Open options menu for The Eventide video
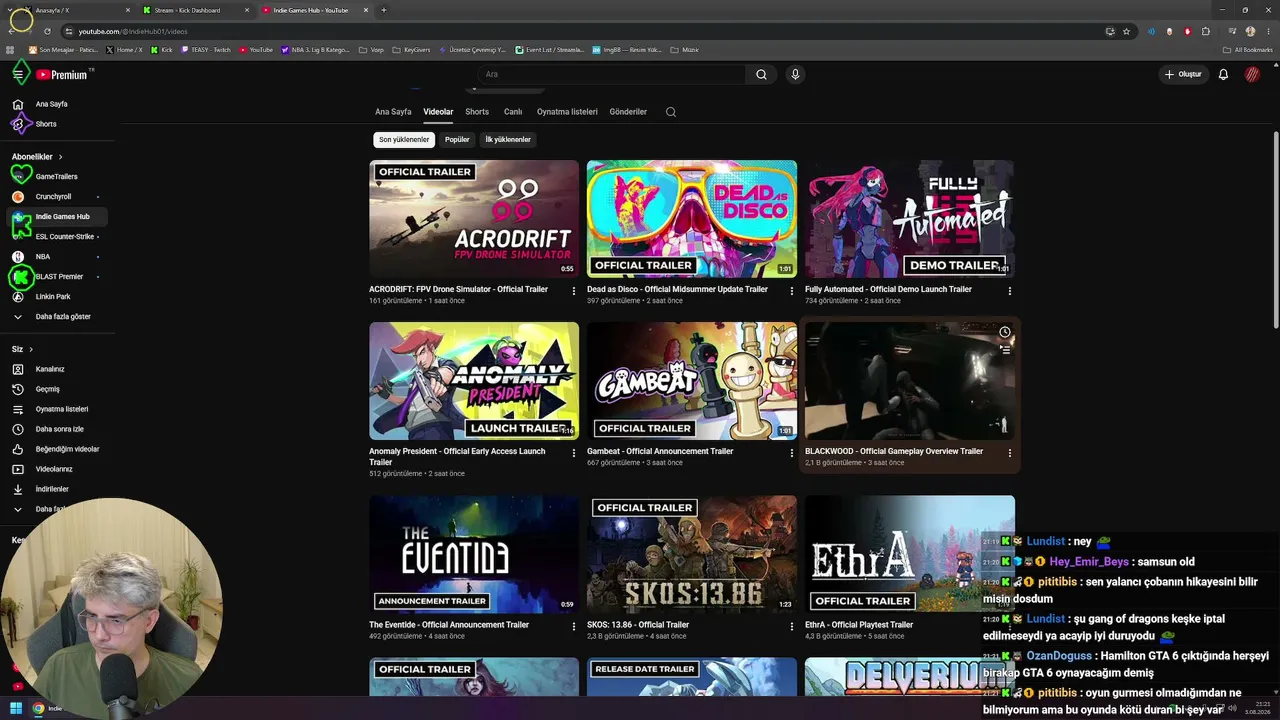This screenshot has height=720, width=1280. click(574, 627)
